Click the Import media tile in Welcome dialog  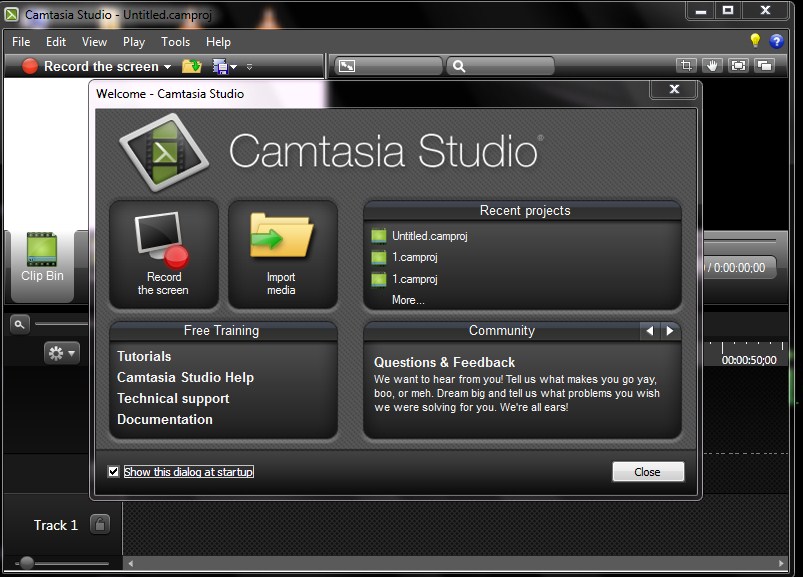point(282,254)
